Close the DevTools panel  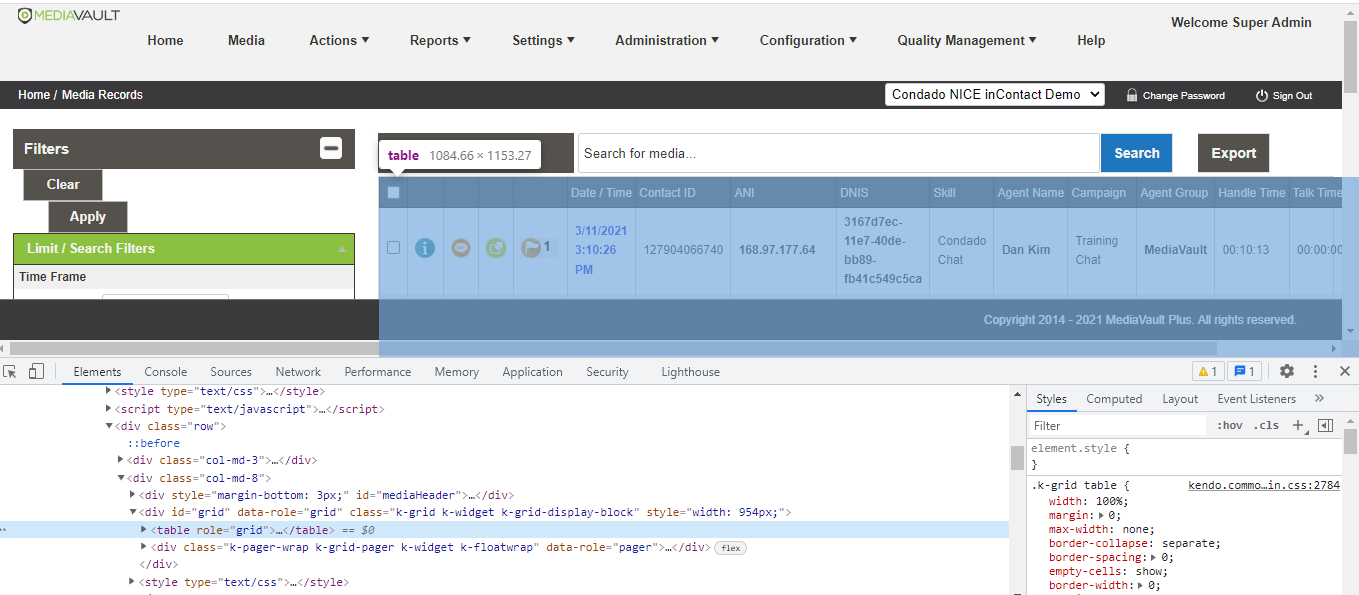click(x=1345, y=371)
